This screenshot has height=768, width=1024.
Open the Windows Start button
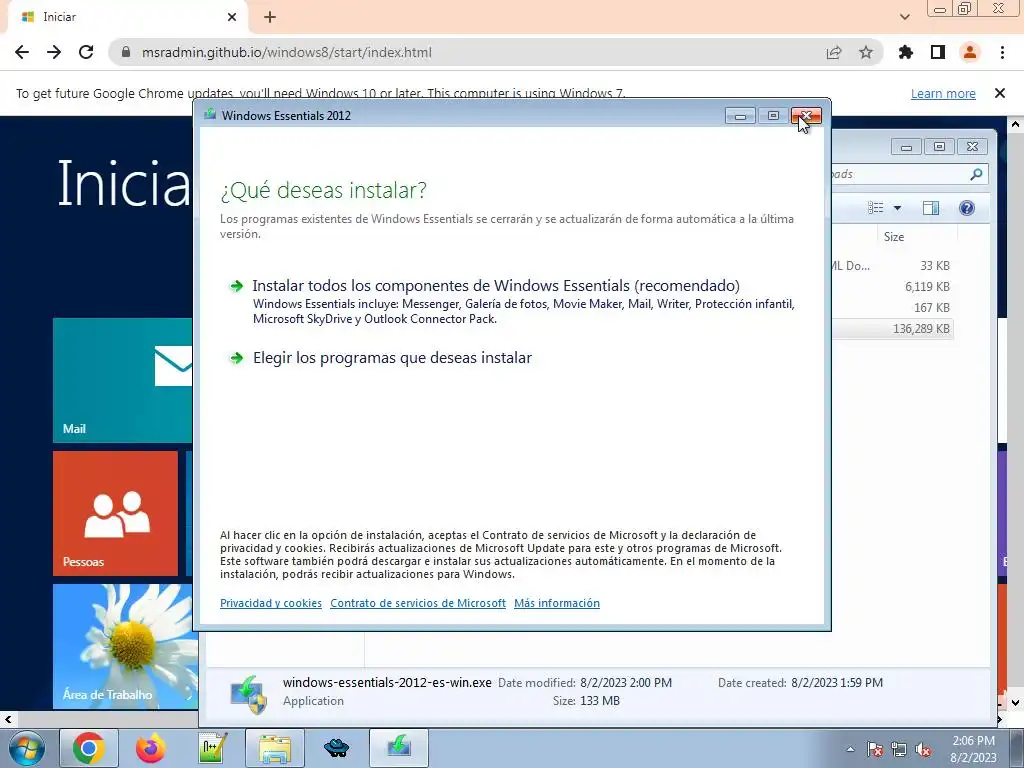pyautogui.click(x=27, y=748)
